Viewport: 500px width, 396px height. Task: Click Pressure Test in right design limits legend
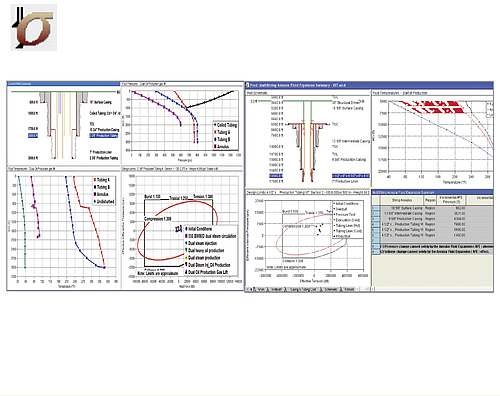[345, 215]
